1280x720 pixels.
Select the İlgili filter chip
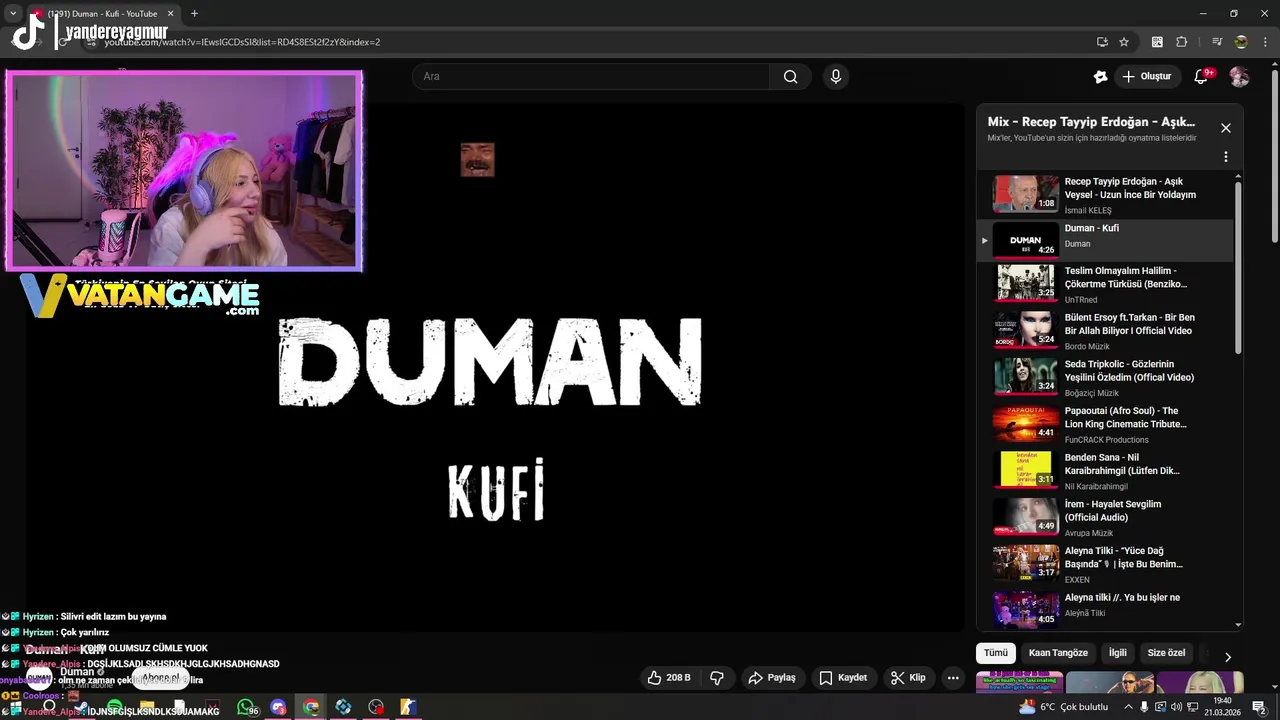[1117, 653]
